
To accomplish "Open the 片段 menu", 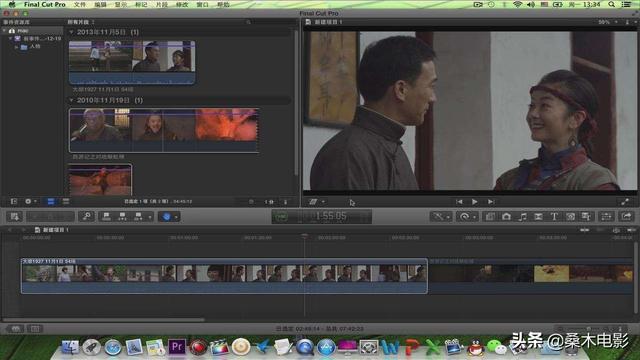I will [x=162, y=4].
